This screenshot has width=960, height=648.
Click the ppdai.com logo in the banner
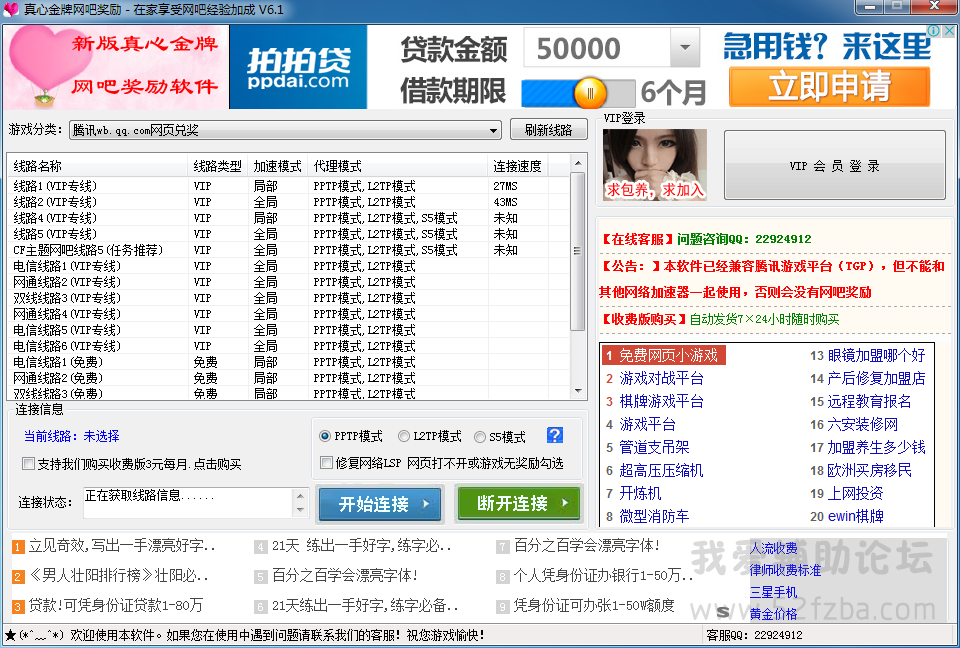point(298,67)
